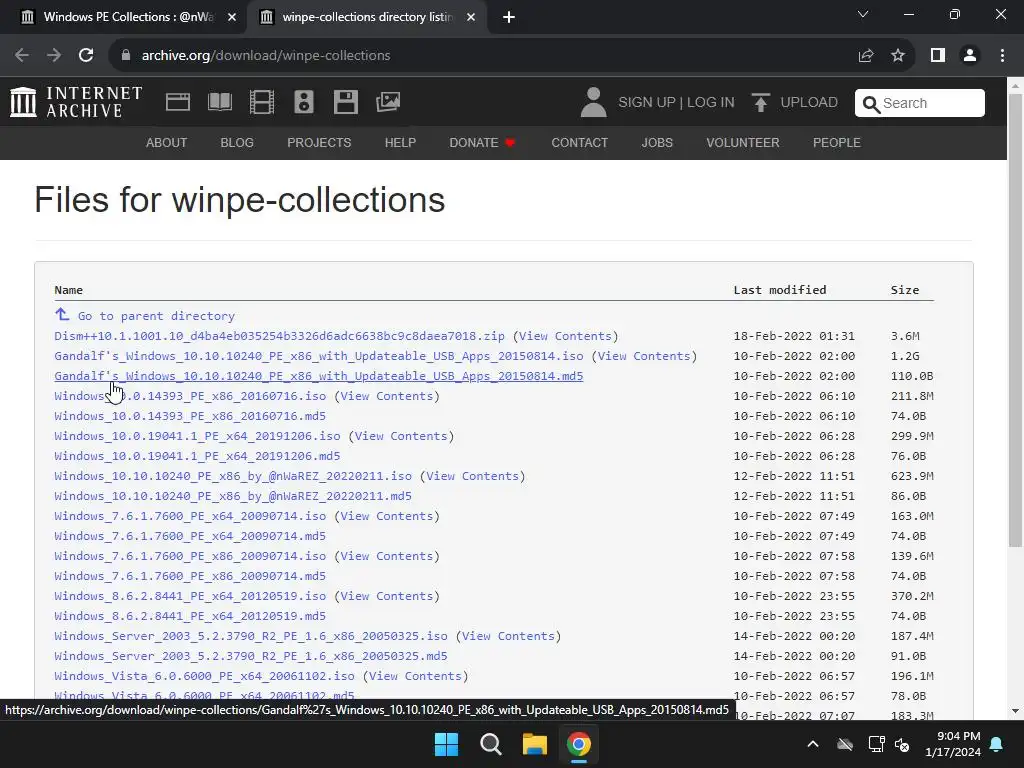Open Chrome side panel
The width and height of the screenshot is (1024, 768).
click(938, 56)
